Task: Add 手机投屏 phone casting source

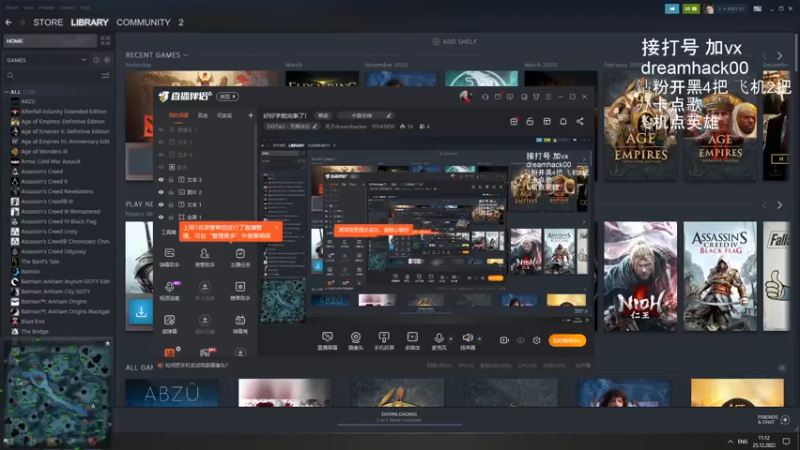Action: (384, 340)
